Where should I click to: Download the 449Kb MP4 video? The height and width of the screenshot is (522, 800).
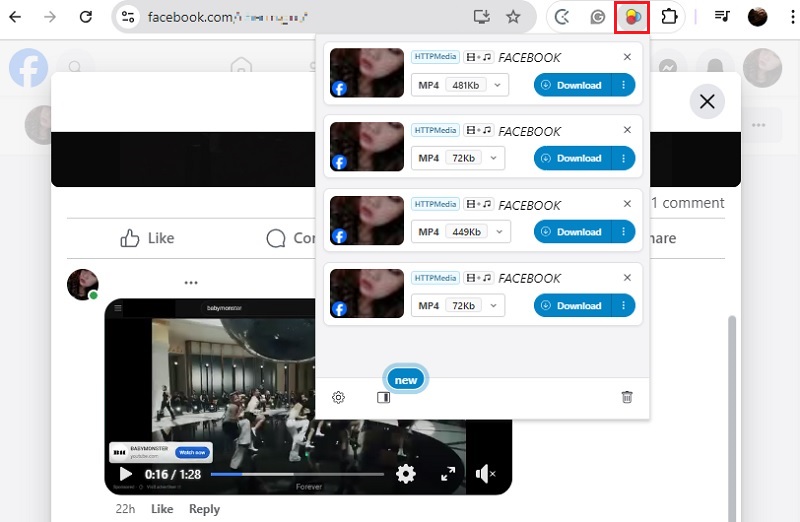[573, 232]
